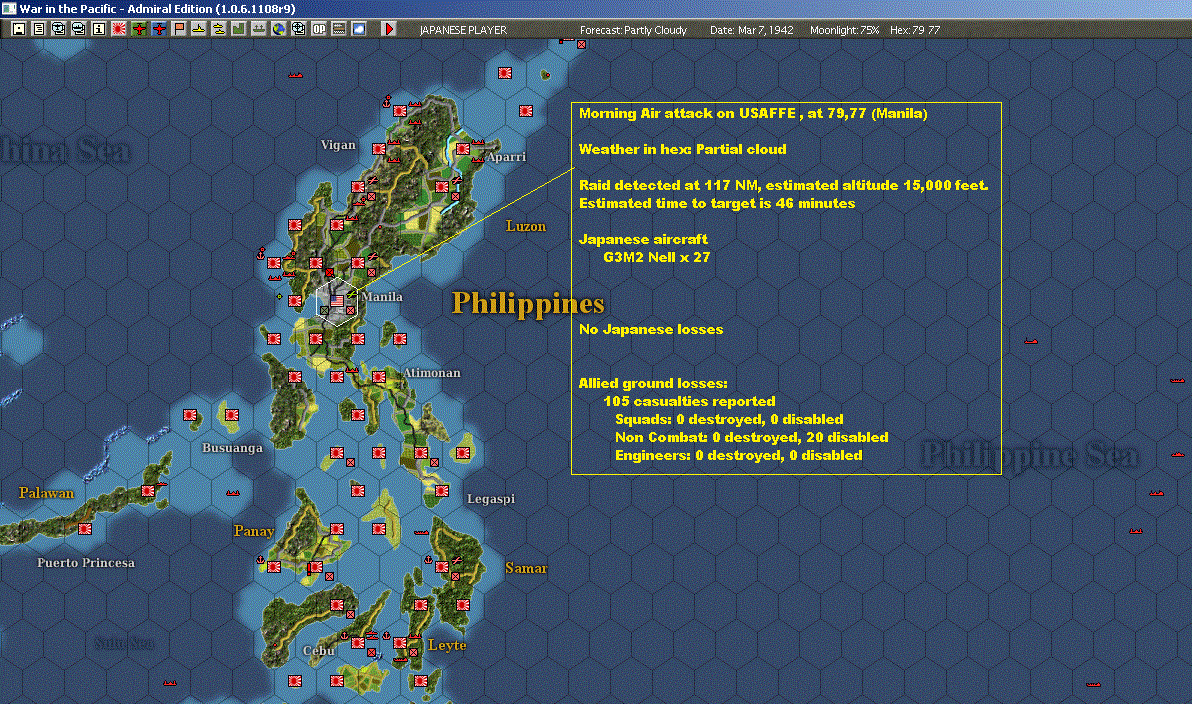1192x704 pixels.
Task: Click the green land area toolbar icon
Action: point(239,29)
